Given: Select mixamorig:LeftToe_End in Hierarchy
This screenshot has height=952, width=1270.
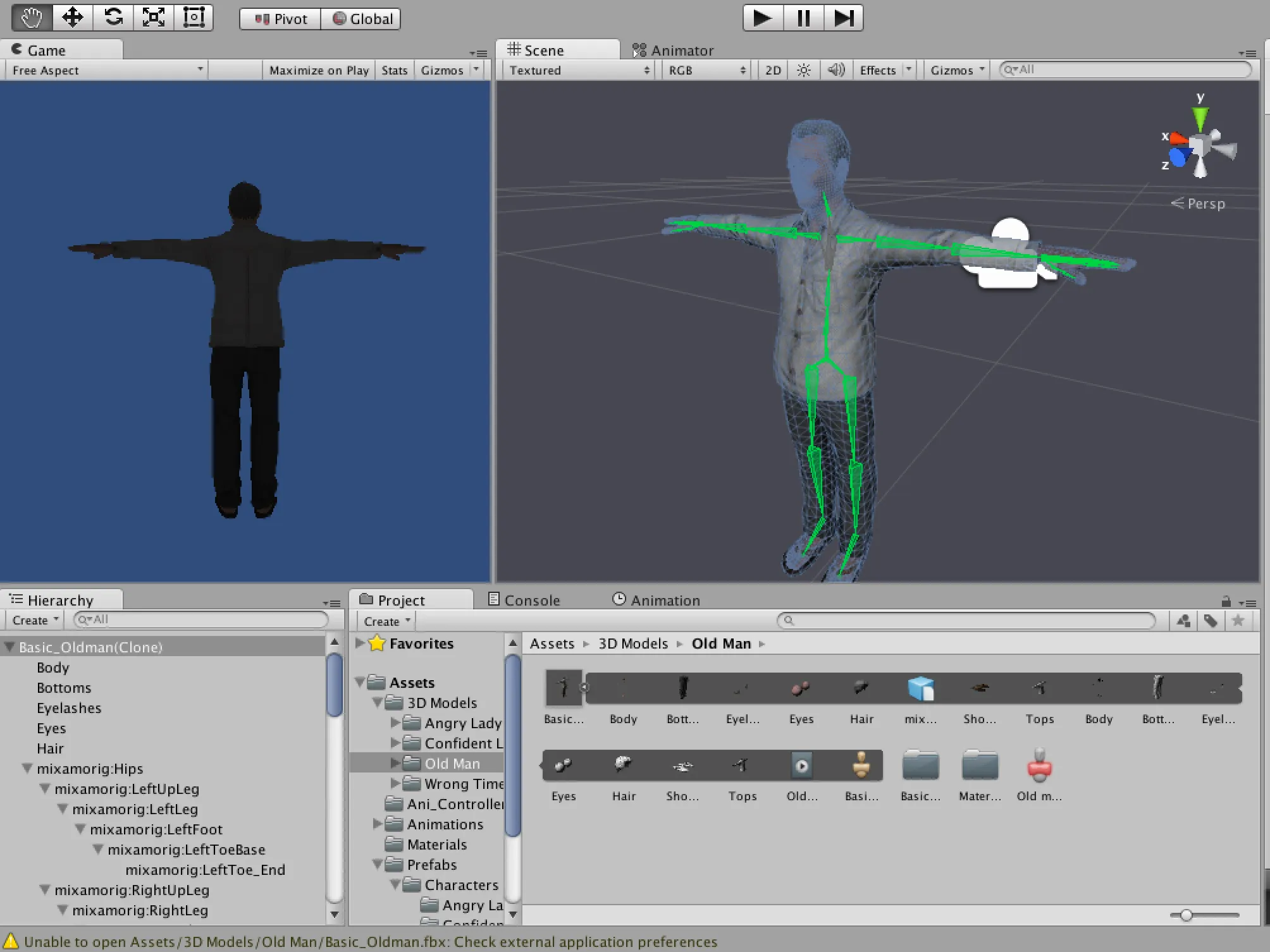Looking at the screenshot, I should 205,870.
